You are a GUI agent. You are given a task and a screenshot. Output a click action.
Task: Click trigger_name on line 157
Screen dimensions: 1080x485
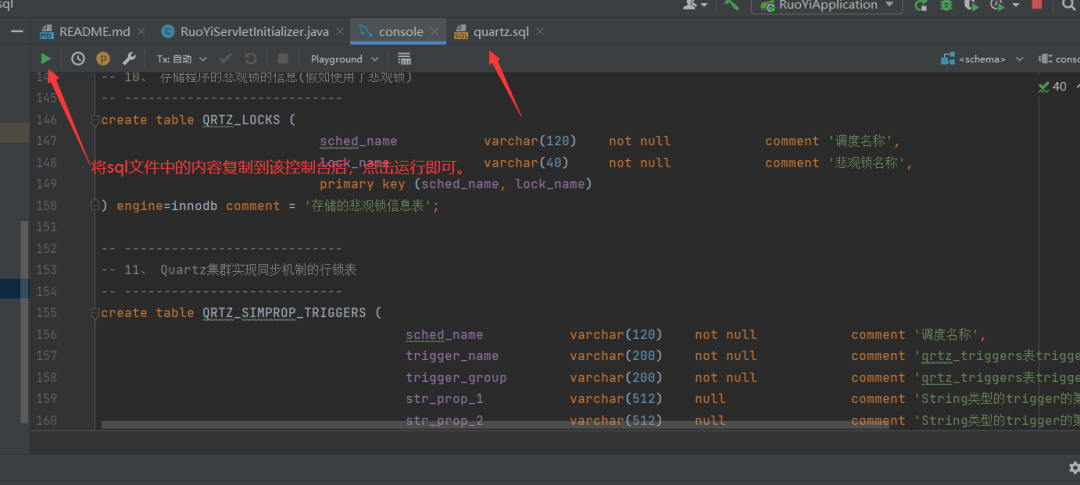tap(453, 355)
